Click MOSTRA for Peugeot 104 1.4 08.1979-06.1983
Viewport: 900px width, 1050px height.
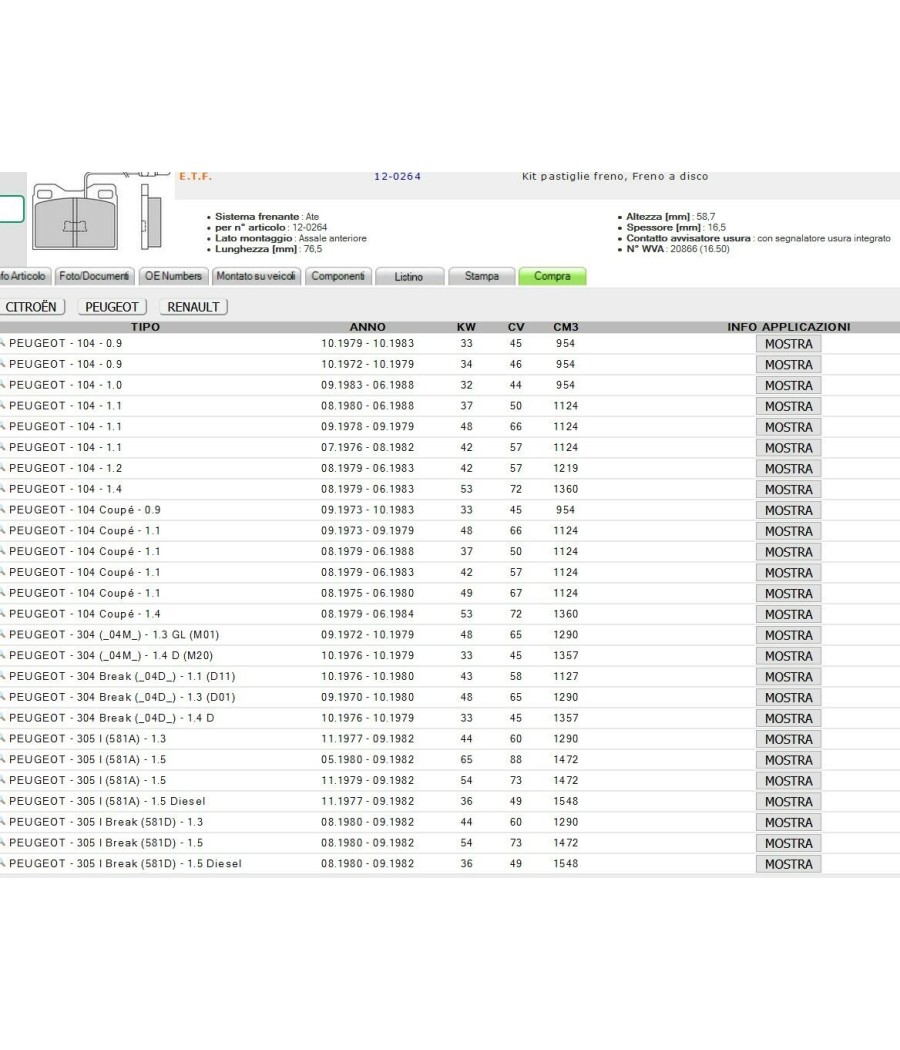(x=789, y=489)
